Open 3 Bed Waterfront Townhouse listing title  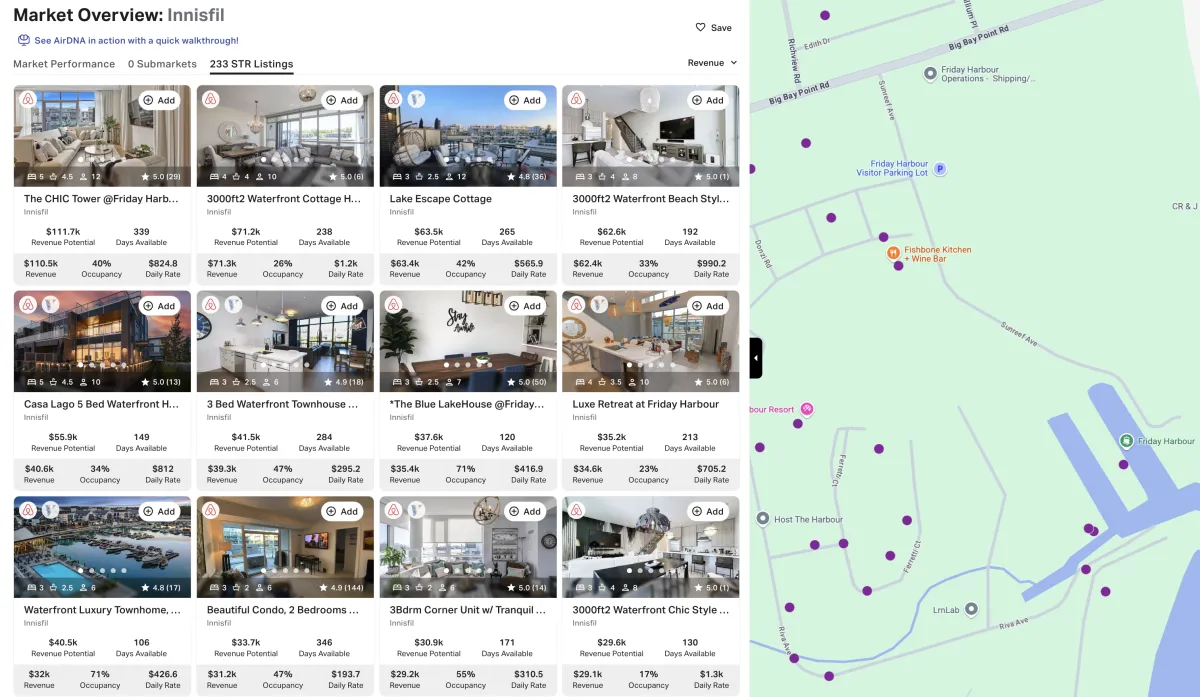tap(283, 404)
